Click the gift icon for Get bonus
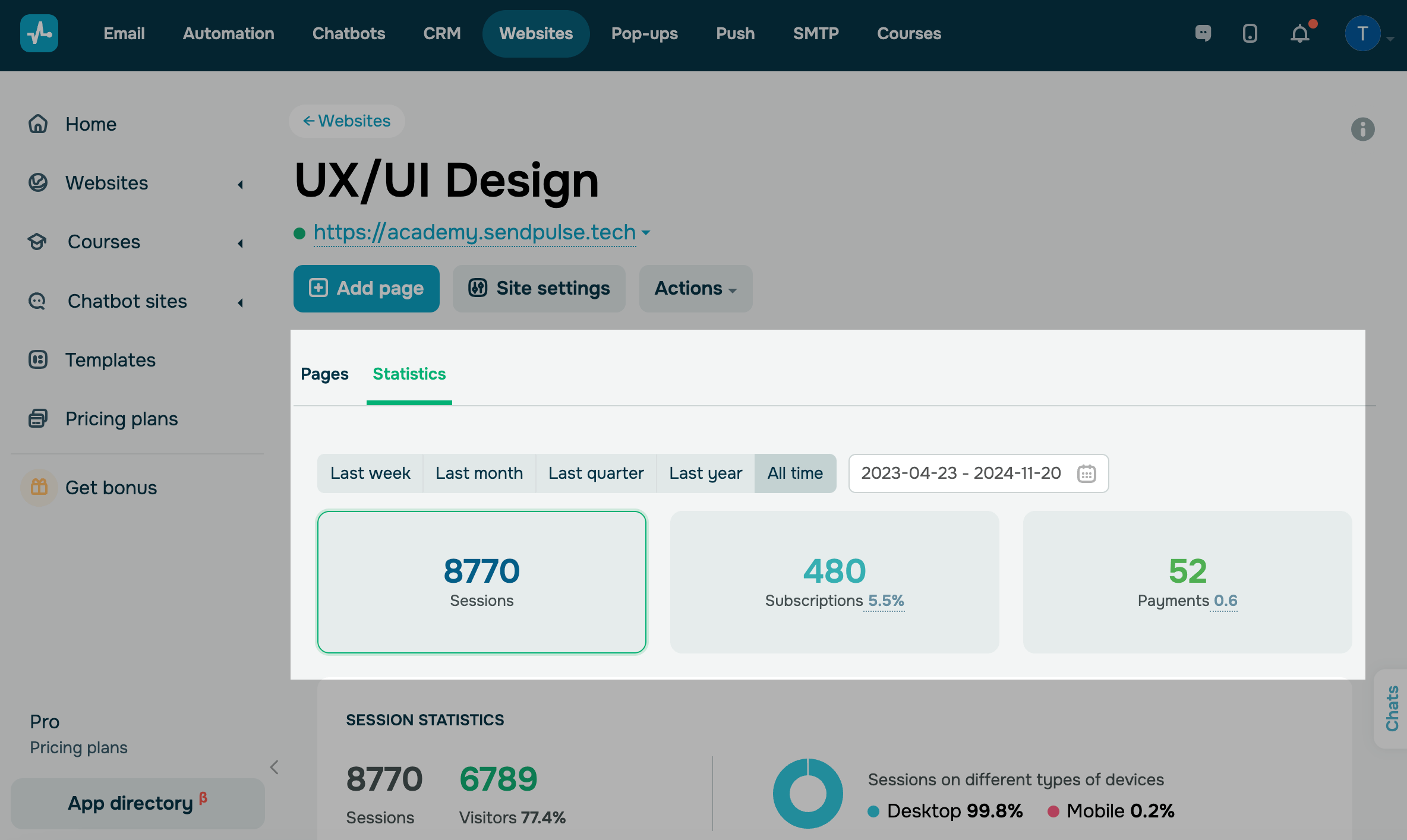The height and width of the screenshot is (840, 1407). [x=39, y=487]
